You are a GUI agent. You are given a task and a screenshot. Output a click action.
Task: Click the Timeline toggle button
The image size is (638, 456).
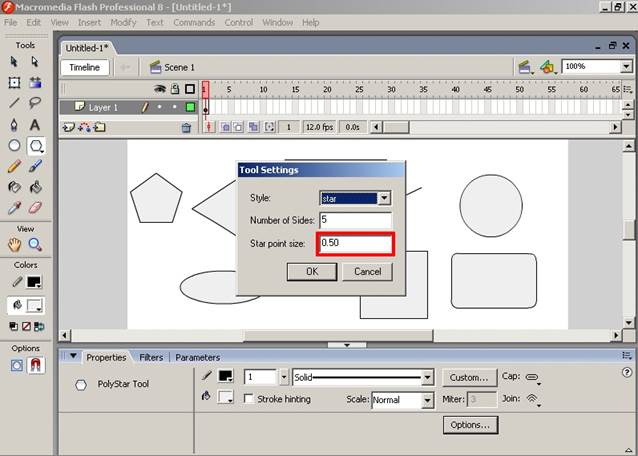[85, 68]
